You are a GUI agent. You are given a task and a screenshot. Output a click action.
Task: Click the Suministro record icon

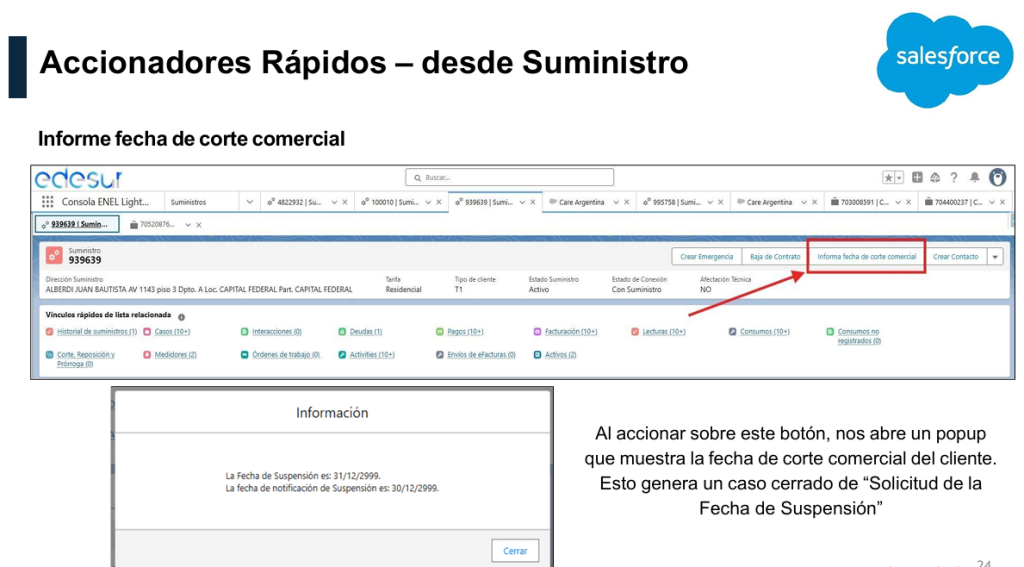(54, 256)
